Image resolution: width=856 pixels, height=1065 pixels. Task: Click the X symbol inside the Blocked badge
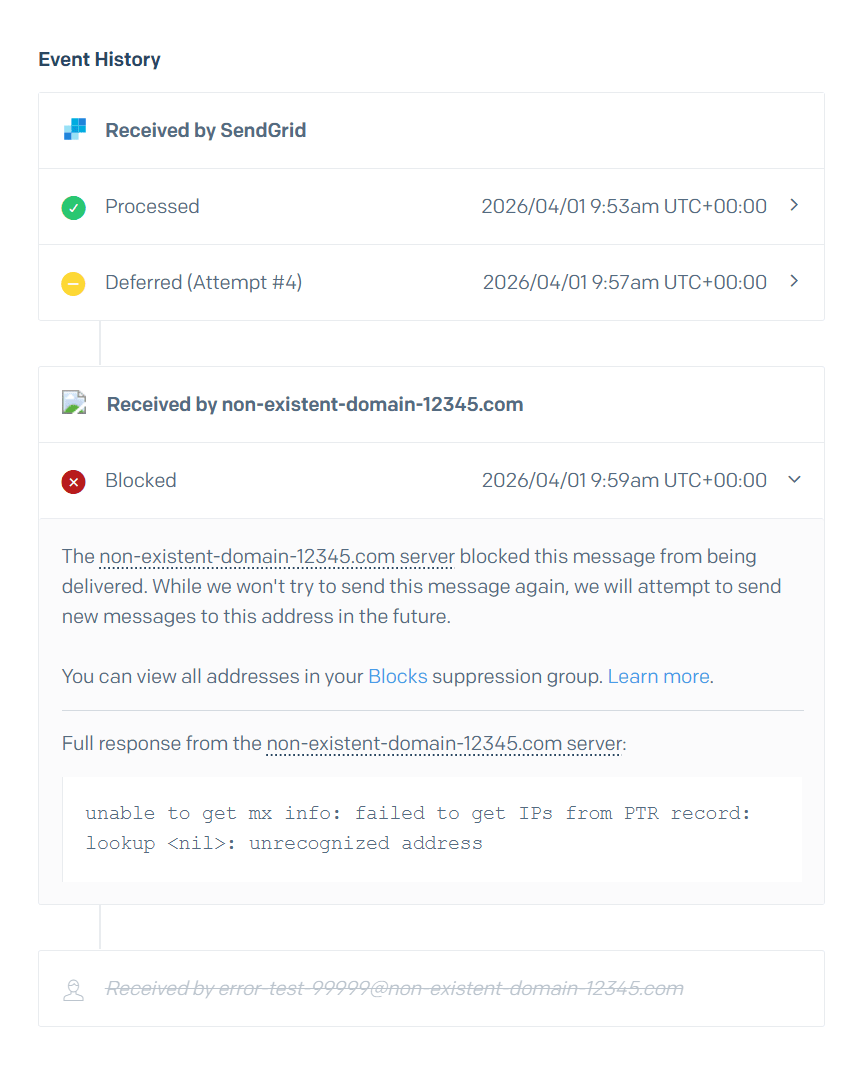coord(73,481)
